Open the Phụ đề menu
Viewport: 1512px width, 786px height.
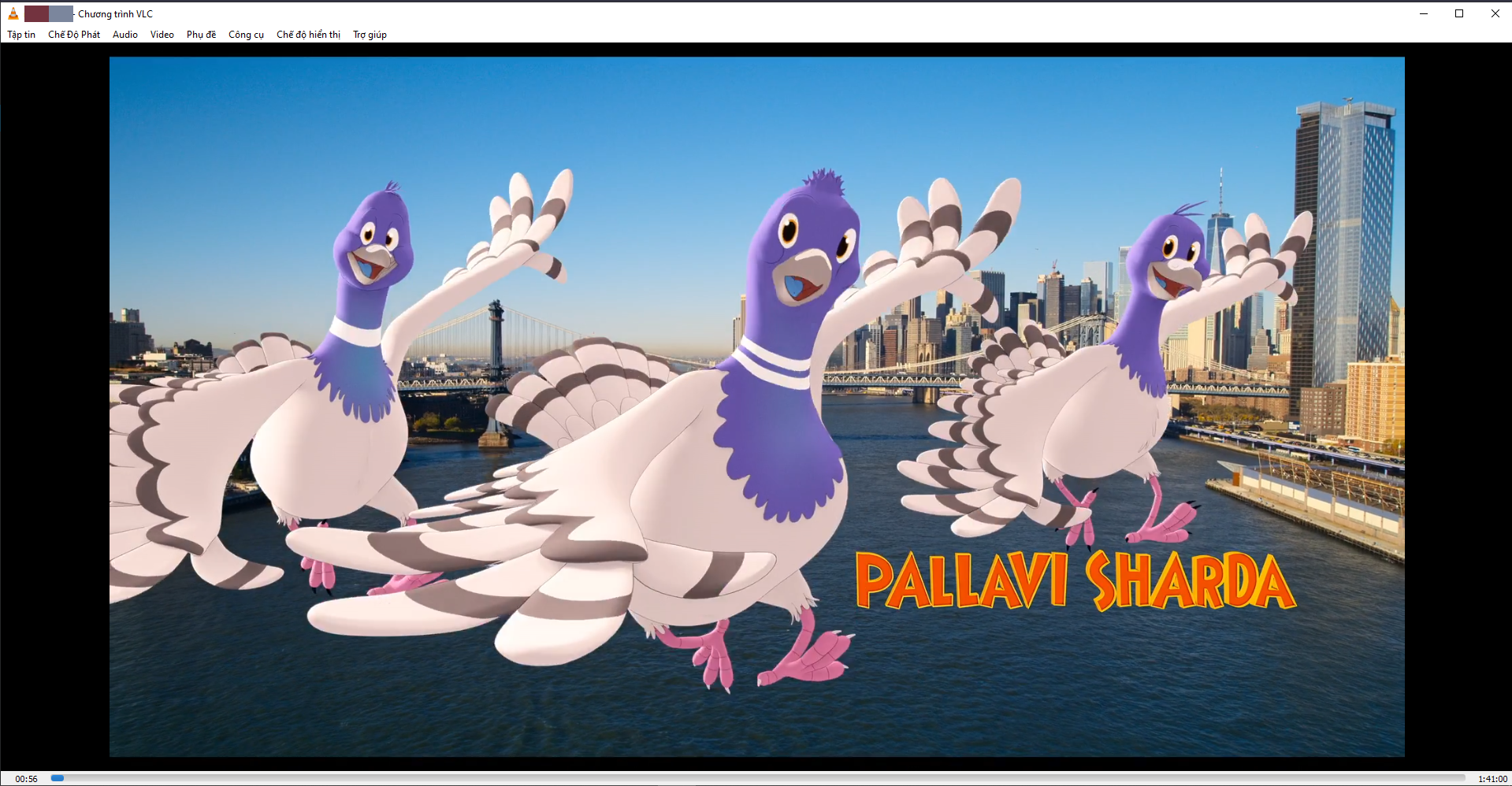point(201,35)
